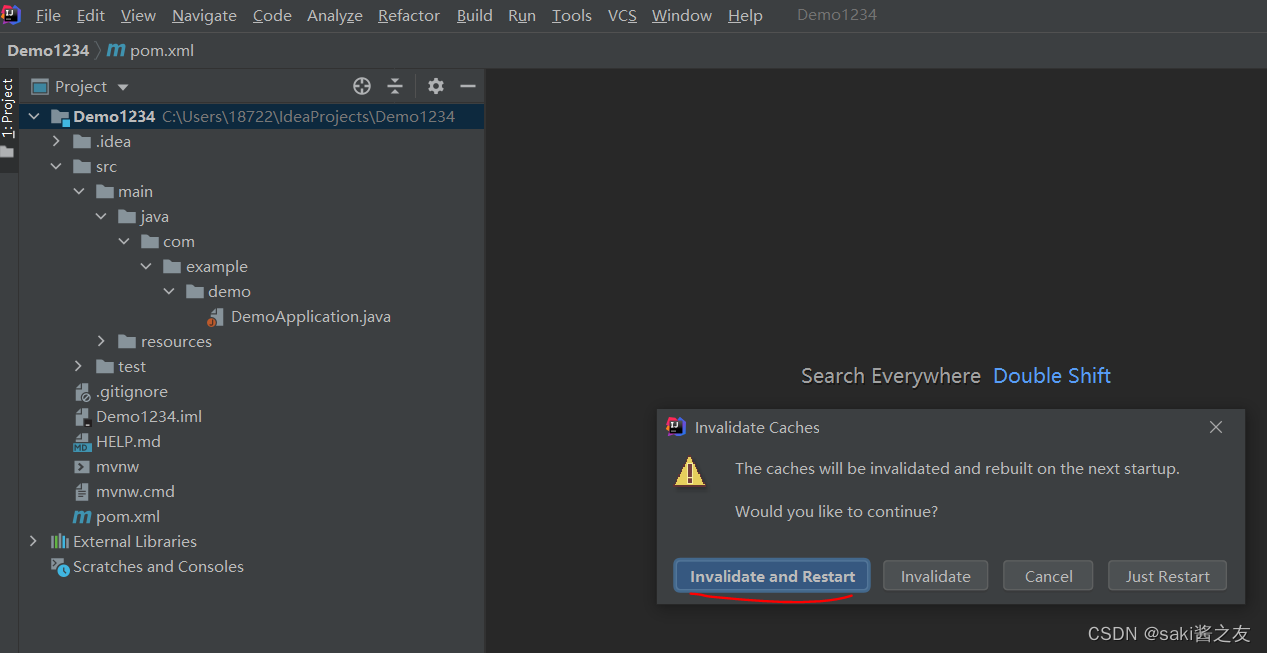Expand External Libraries
This screenshot has width=1267, height=653.
(33, 541)
